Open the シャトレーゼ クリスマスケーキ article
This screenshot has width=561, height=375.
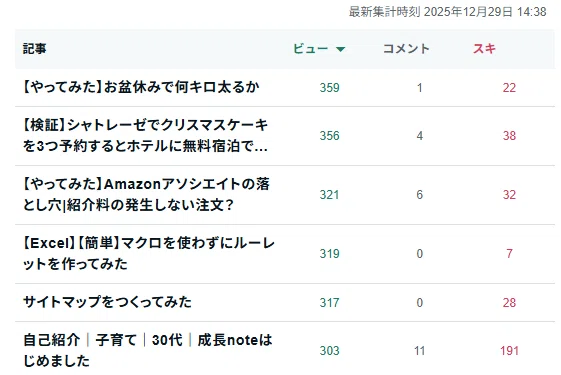[145, 136]
